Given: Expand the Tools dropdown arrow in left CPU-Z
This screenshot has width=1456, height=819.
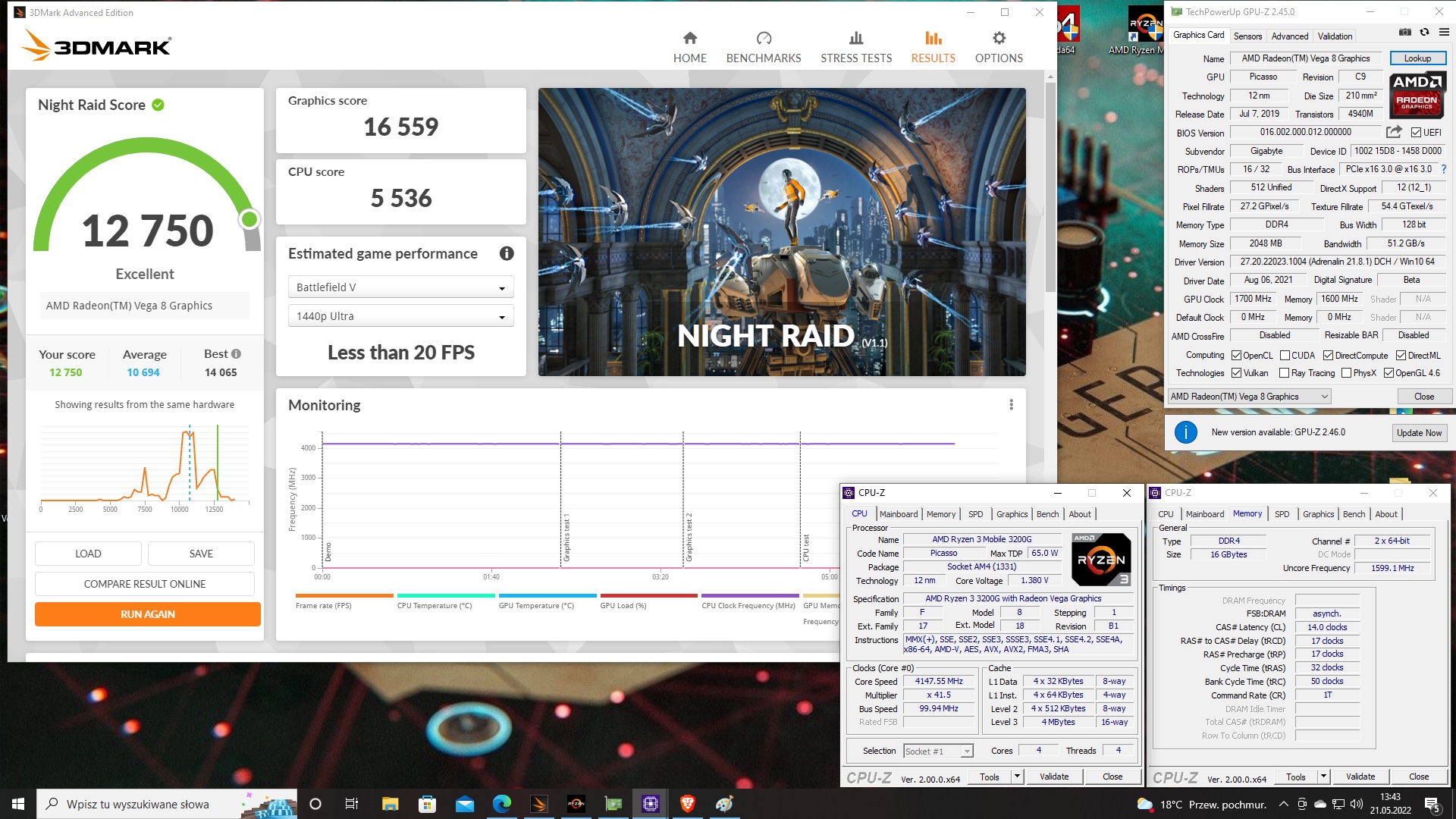Looking at the screenshot, I should point(1017,777).
